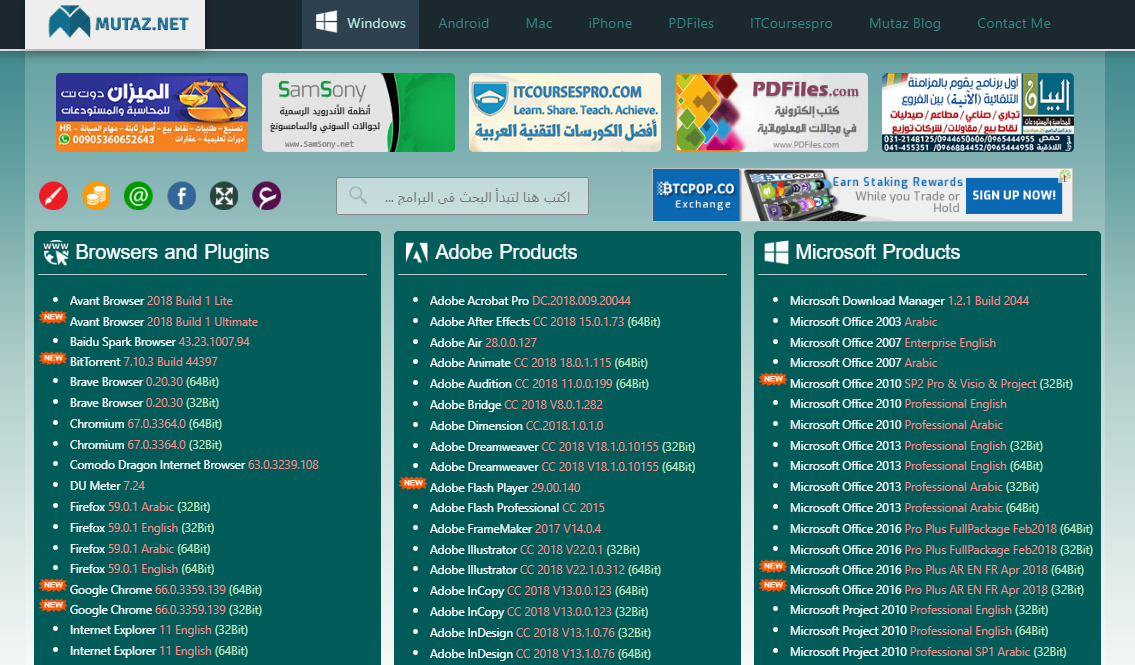Open Brave Browser 0.20.30 (64Bit)
The image size is (1135, 665).
pyautogui.click(x=144, y=381)
